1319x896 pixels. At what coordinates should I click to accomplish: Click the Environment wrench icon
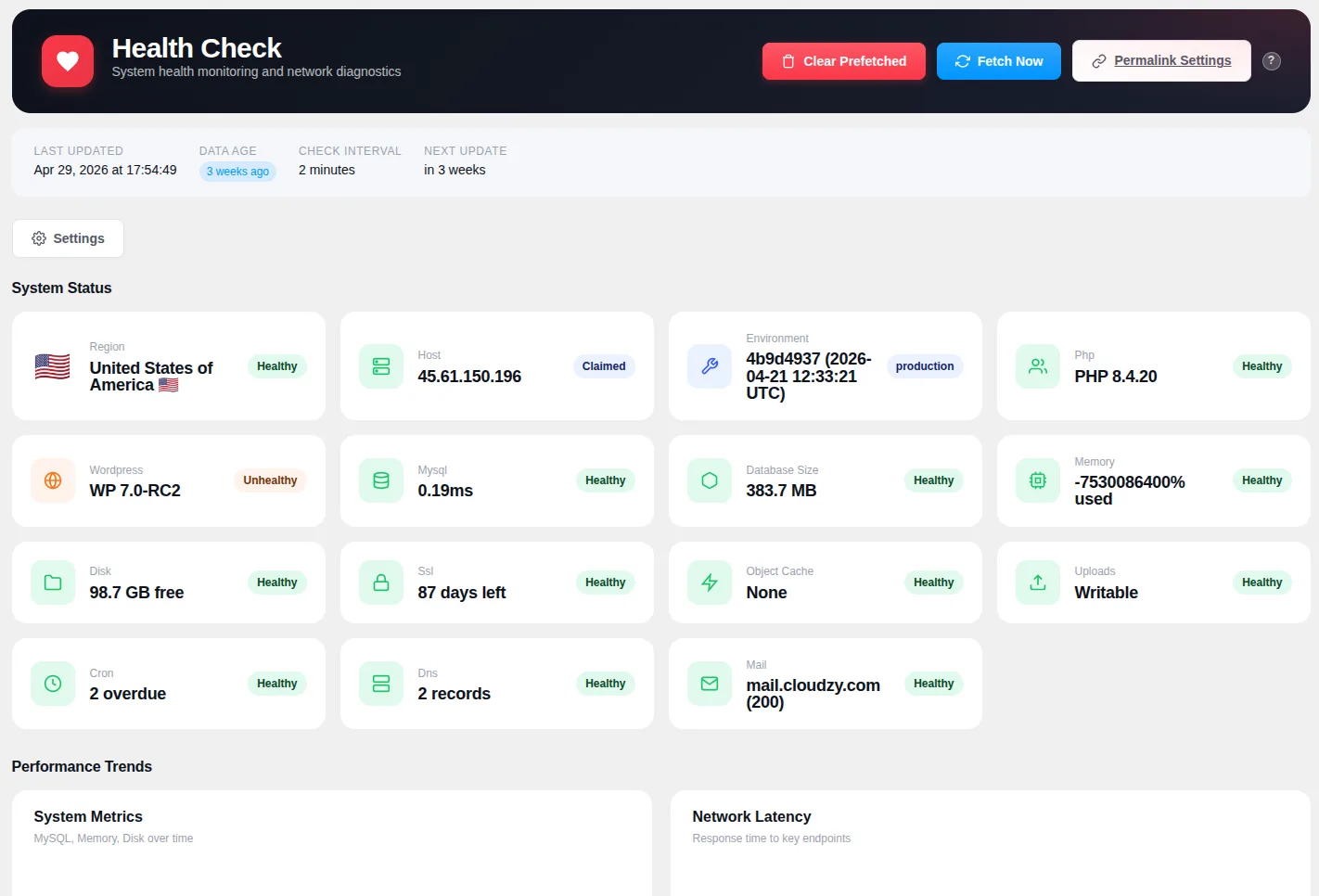pos(710,366)
